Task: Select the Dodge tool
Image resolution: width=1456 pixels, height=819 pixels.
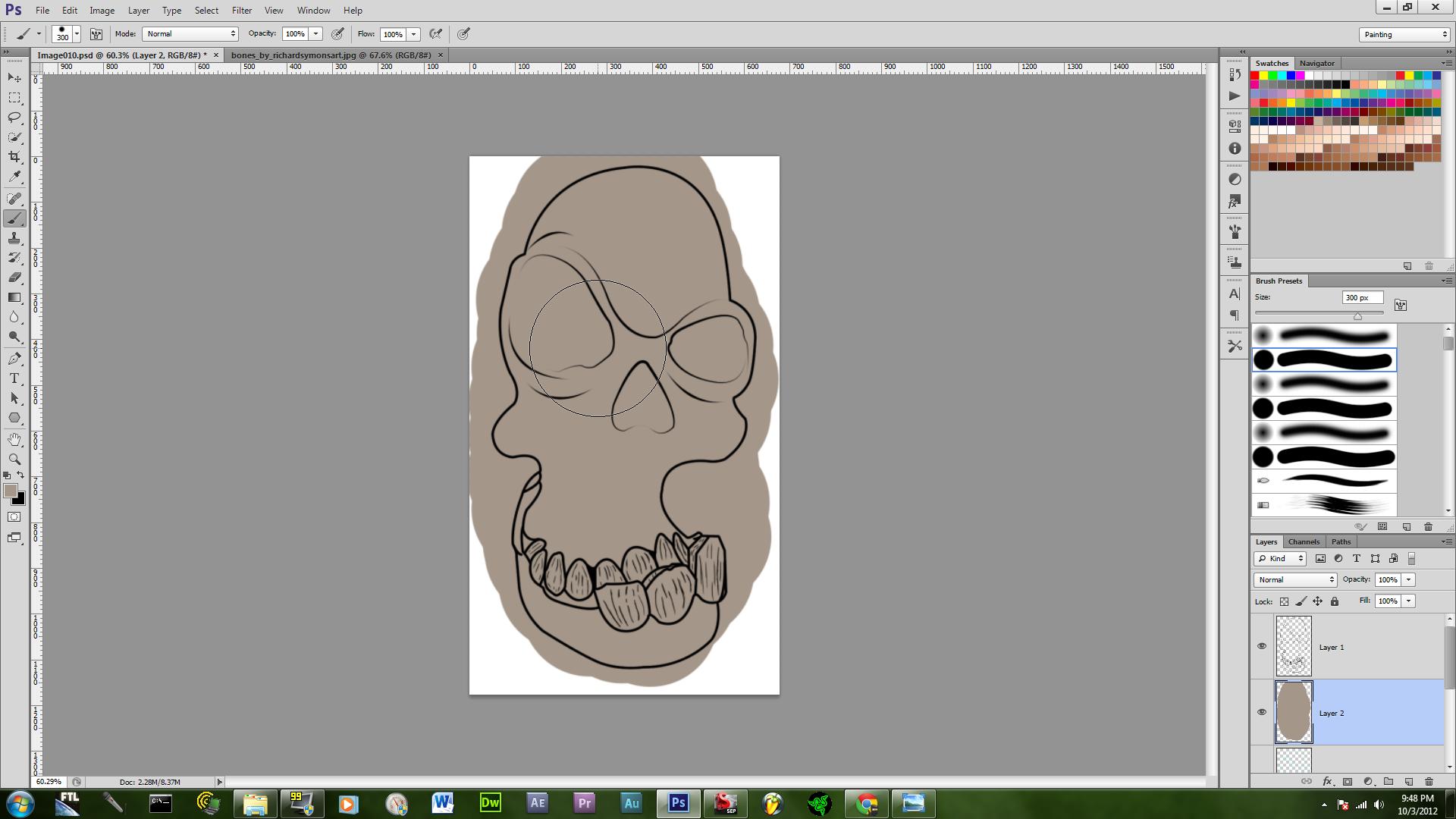Action: point(14,337)
